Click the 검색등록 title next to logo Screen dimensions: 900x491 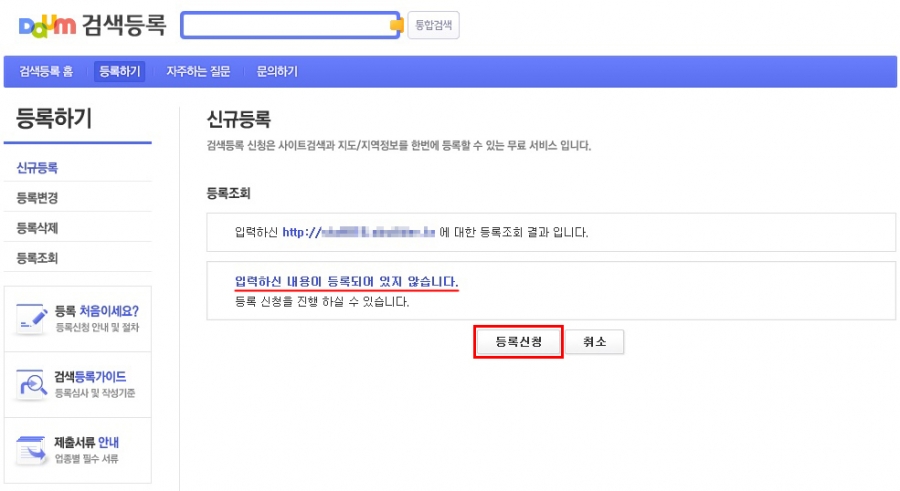pos(125,26)
